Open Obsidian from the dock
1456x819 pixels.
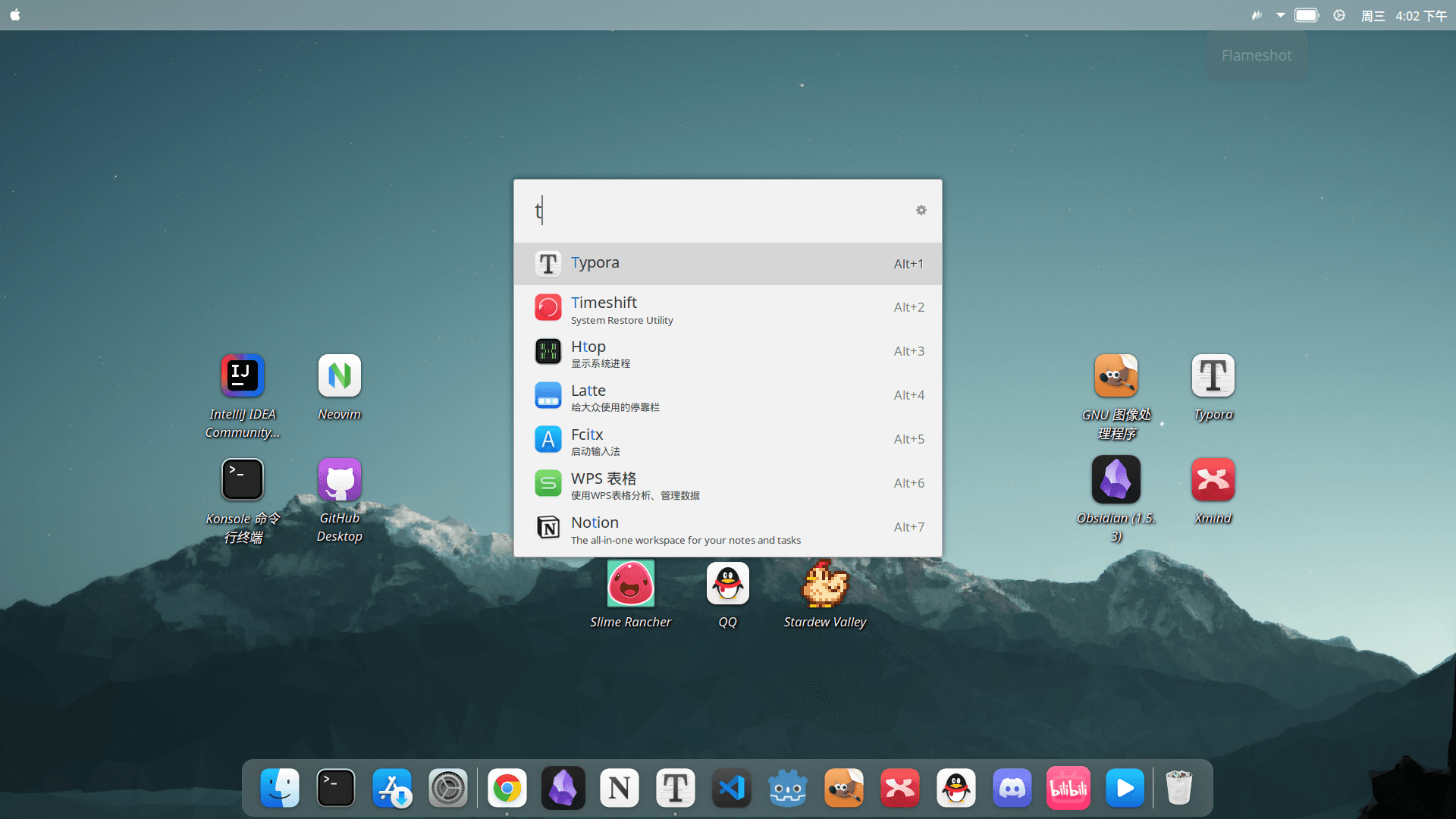pyautogui.click(x=563, y=789)
